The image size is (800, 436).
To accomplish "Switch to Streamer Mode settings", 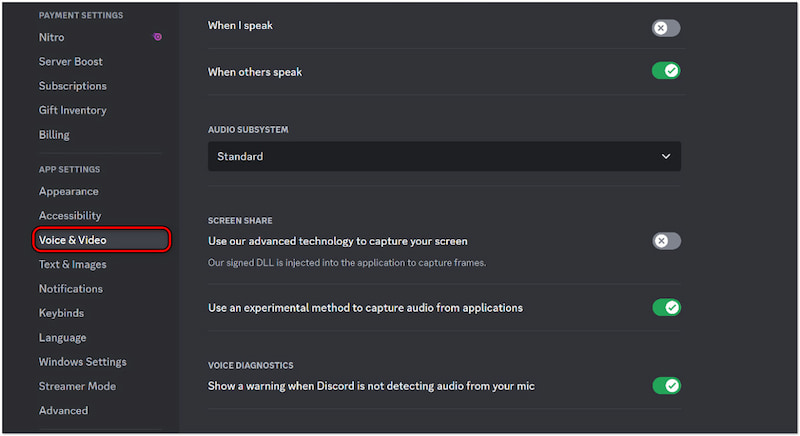I will pyautogui.click(x=77, y=386).
